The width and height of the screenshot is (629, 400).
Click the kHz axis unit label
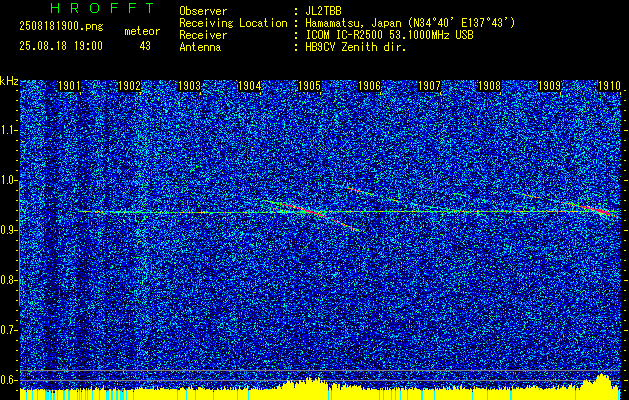[x=9, y=81]
